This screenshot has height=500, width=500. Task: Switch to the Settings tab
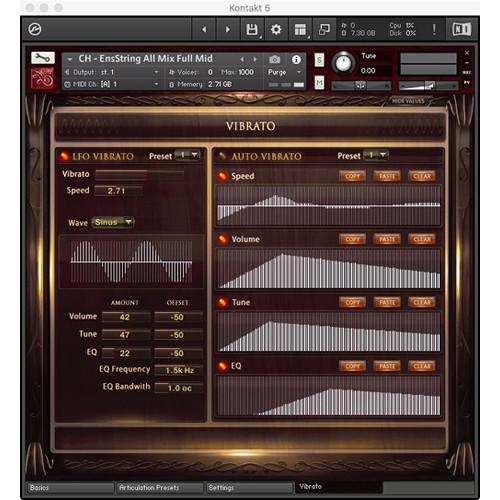(x=249, y=488)
